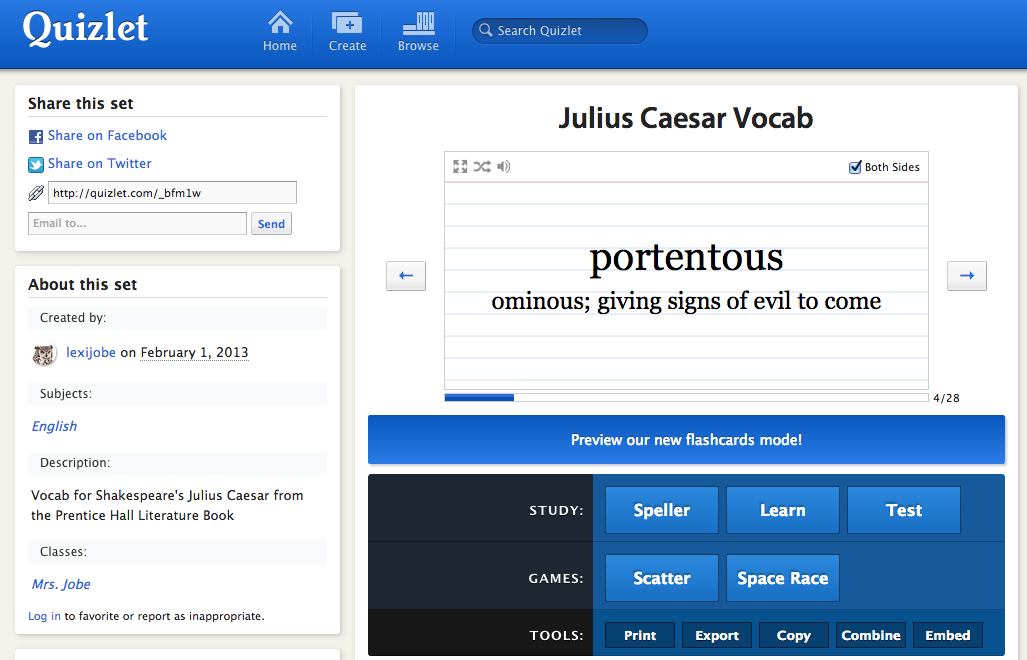The height and width of the screenshot is (660, 1027).
Task: Go to previous flashcard arrow
Action: click(406, 276)
